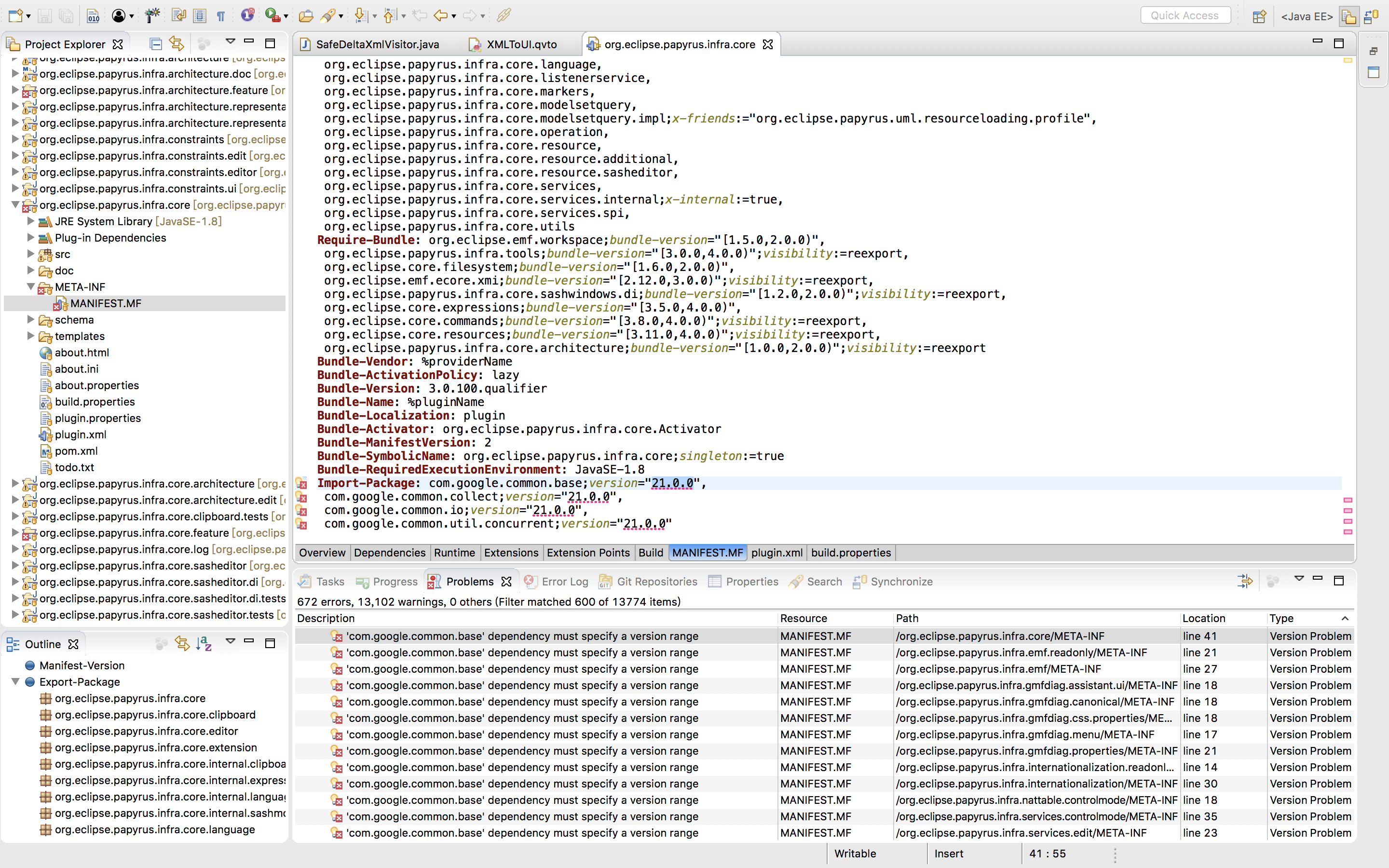Click the user profile toolbar icon

(118, 15)
